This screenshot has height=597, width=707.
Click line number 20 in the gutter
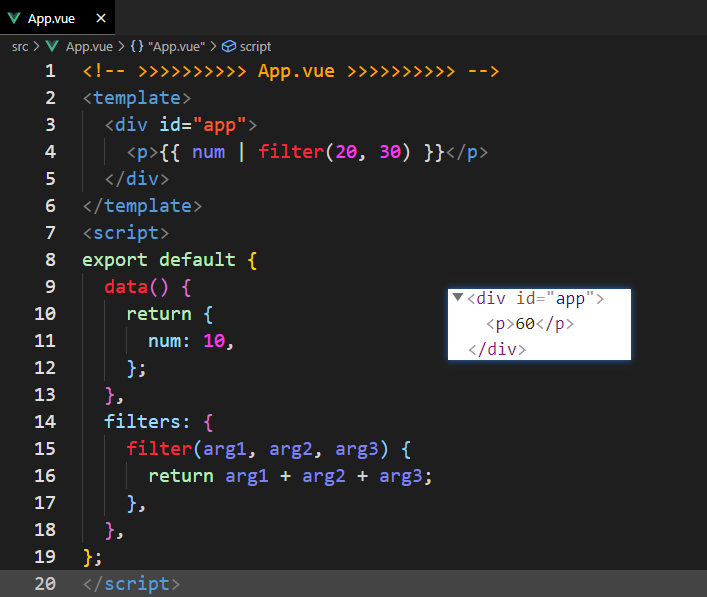(x=45, y=584)
